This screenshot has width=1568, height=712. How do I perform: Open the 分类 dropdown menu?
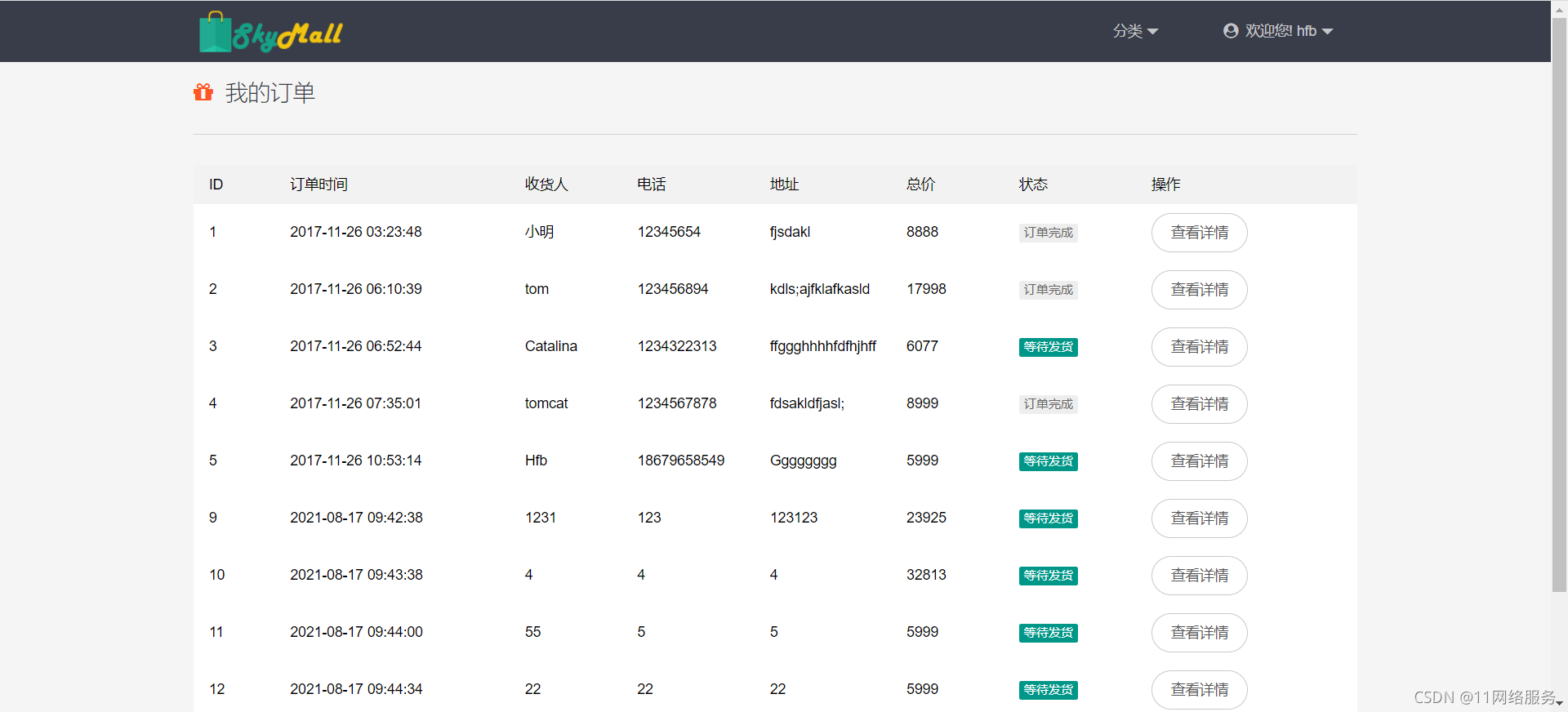[1135, 31]
